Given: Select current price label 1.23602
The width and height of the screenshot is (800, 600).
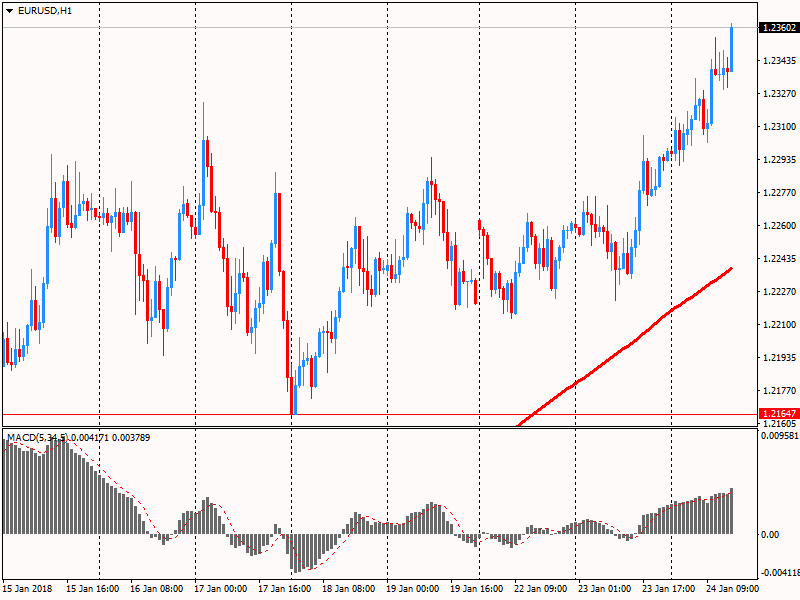Looking at the screenshot, I should [x=779, y=28].
